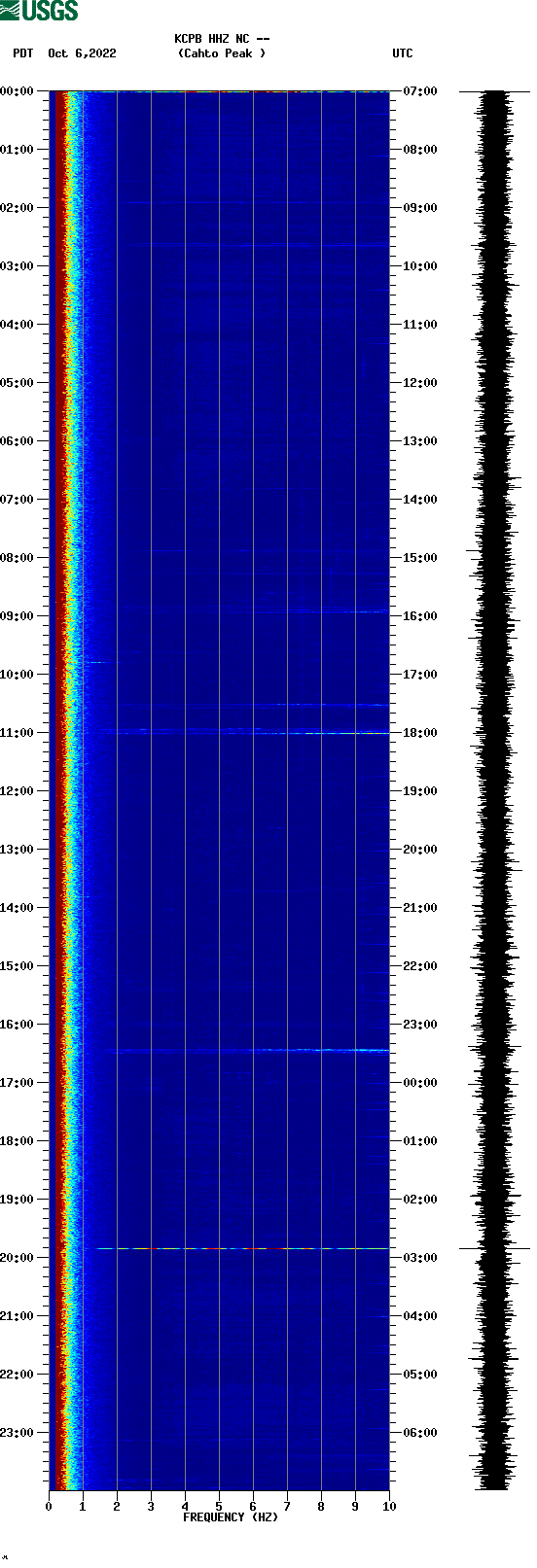Click the 0 Hz frequency tick label
This screenshot has height=1568, width=537.
click(x=49, y=1507)
